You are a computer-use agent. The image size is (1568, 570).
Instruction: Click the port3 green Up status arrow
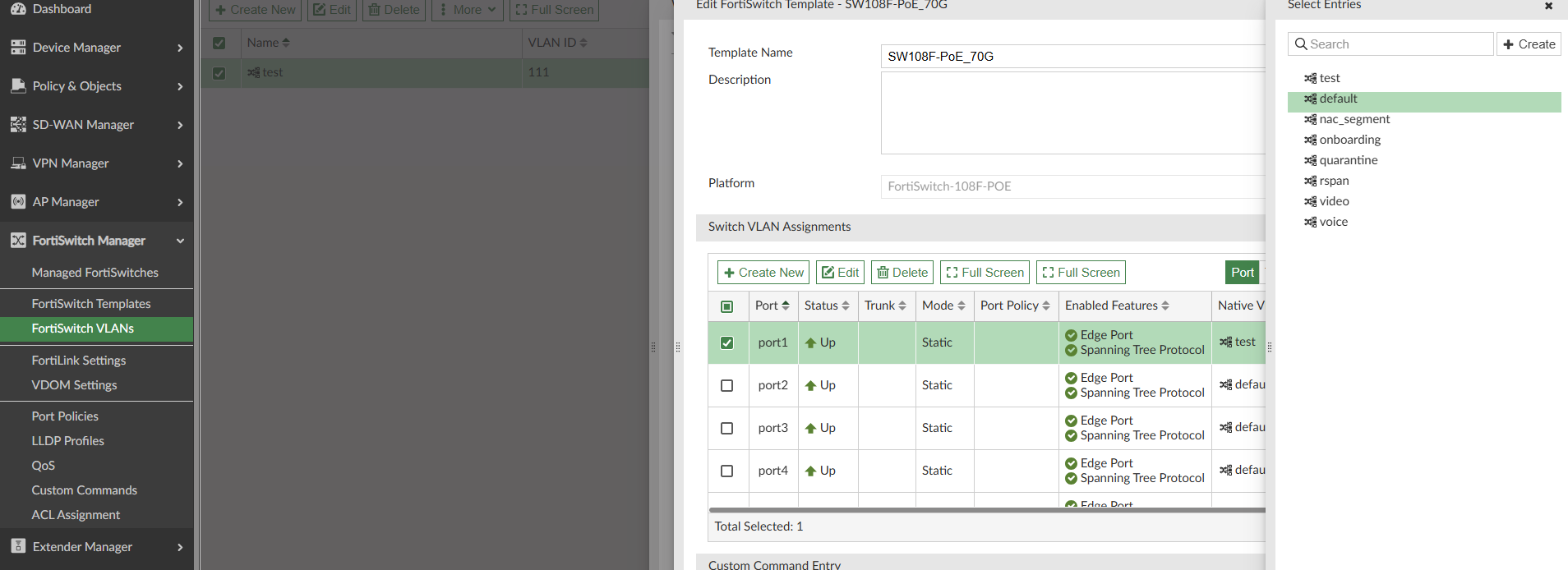[810, 429]
